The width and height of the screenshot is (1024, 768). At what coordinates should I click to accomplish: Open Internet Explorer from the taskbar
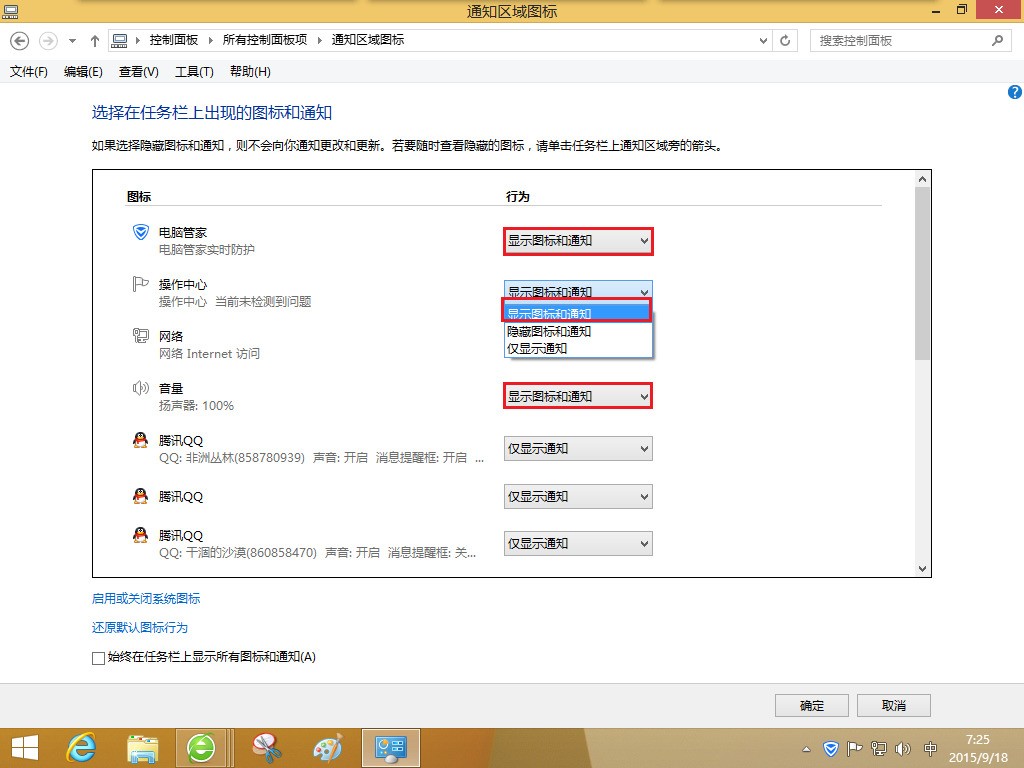pos(81,748)
